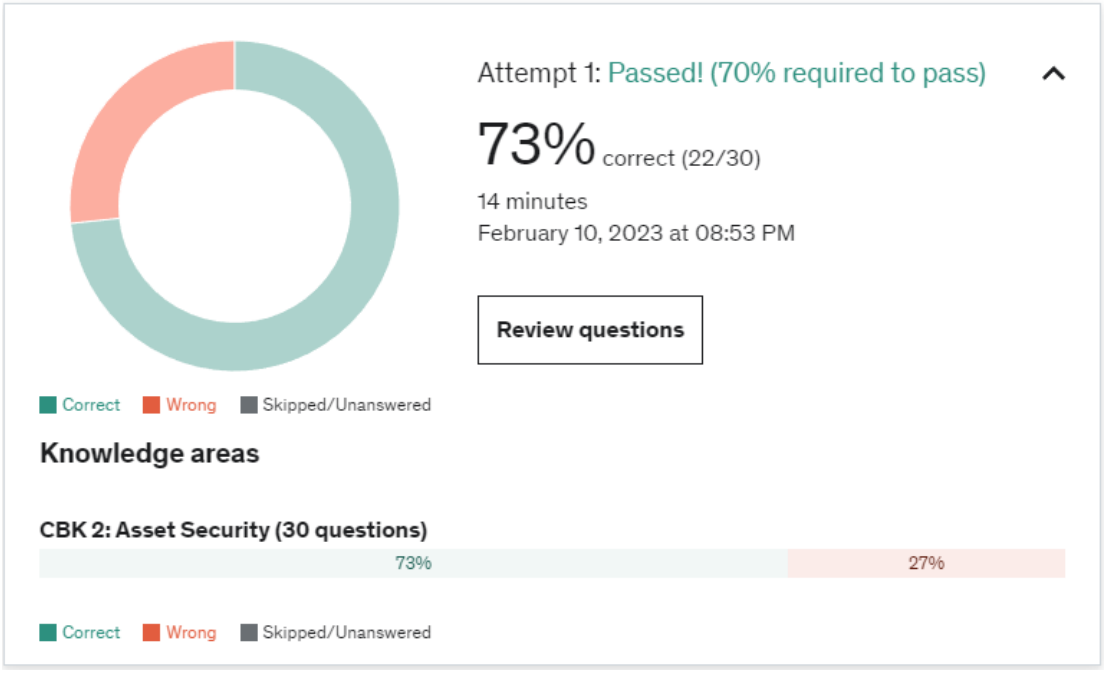Viewport: 1106px width, 673px height.
Task: Click the 73% portion of Asset Security bar
Action: [x=413, y=563]
